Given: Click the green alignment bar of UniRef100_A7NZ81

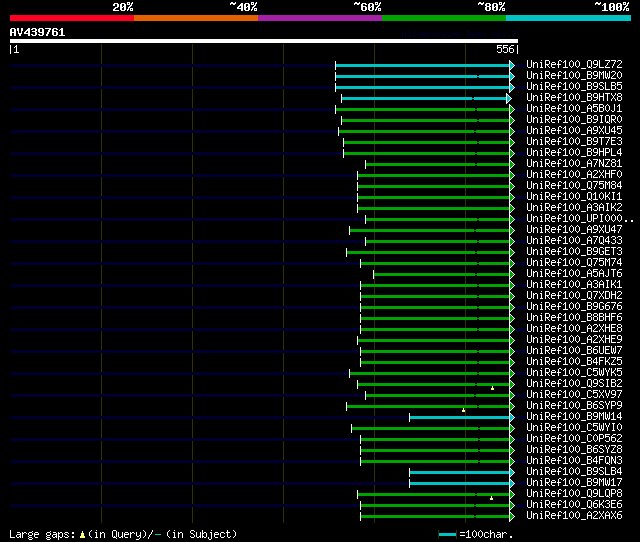Looking at the screenshot, I should click(438, 164).
